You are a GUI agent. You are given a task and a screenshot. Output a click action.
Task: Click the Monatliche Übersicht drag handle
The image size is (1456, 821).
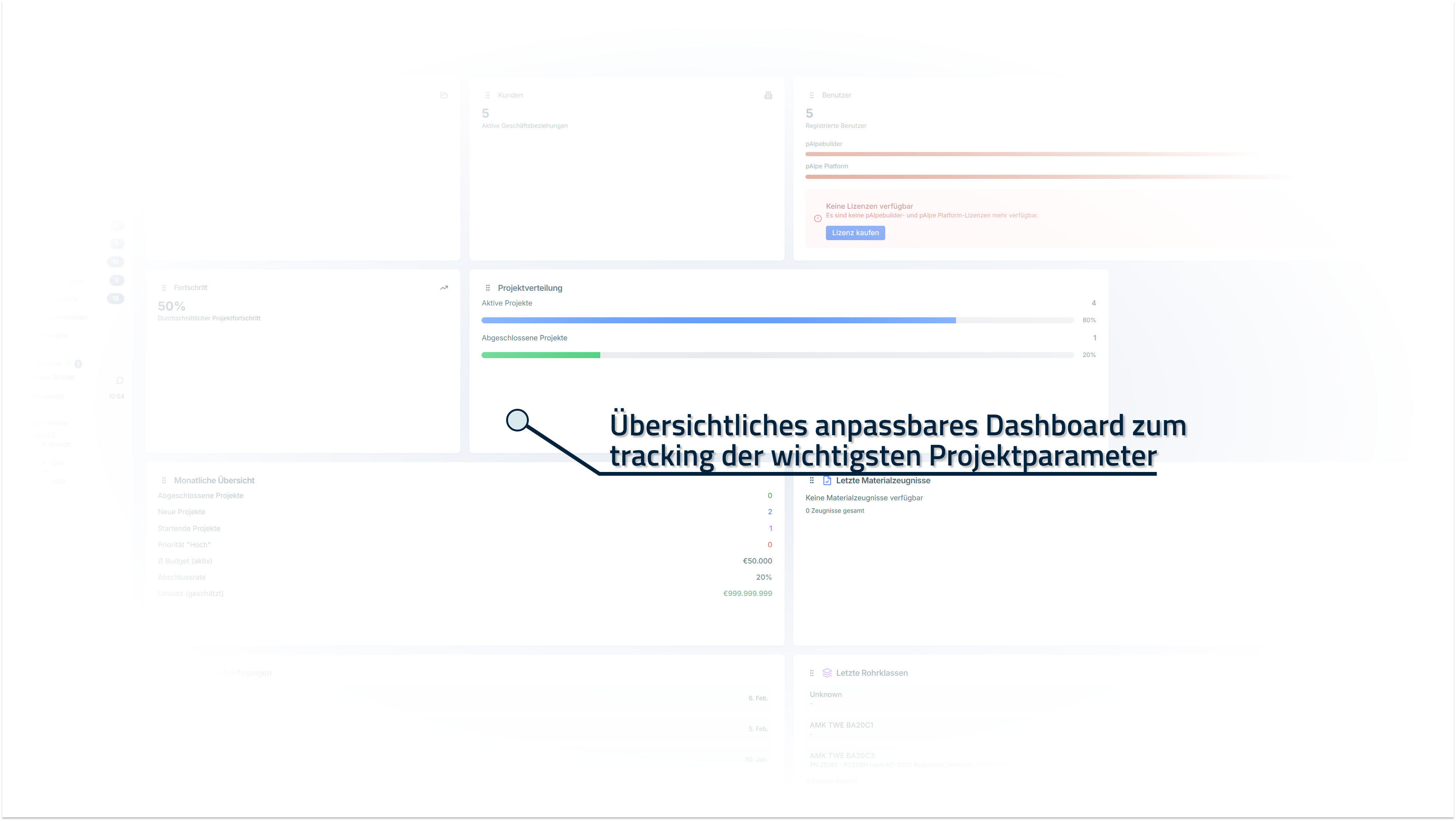[164, 481]
